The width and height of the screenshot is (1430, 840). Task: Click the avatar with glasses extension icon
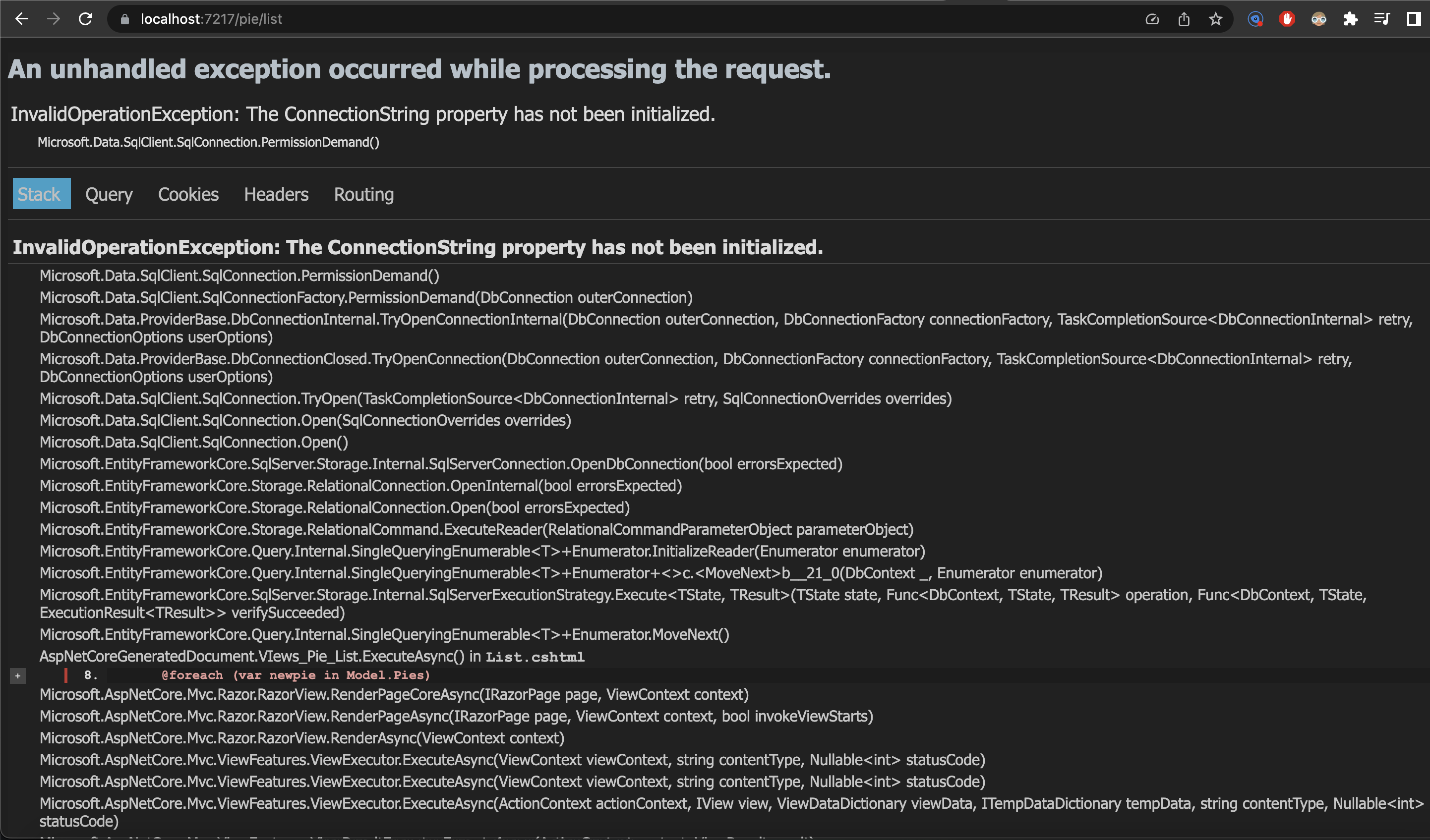1319,19
